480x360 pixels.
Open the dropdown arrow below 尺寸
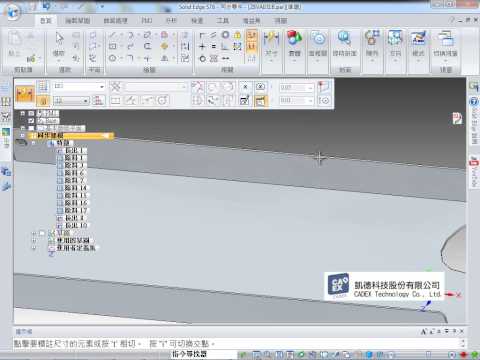pos(271,61)
